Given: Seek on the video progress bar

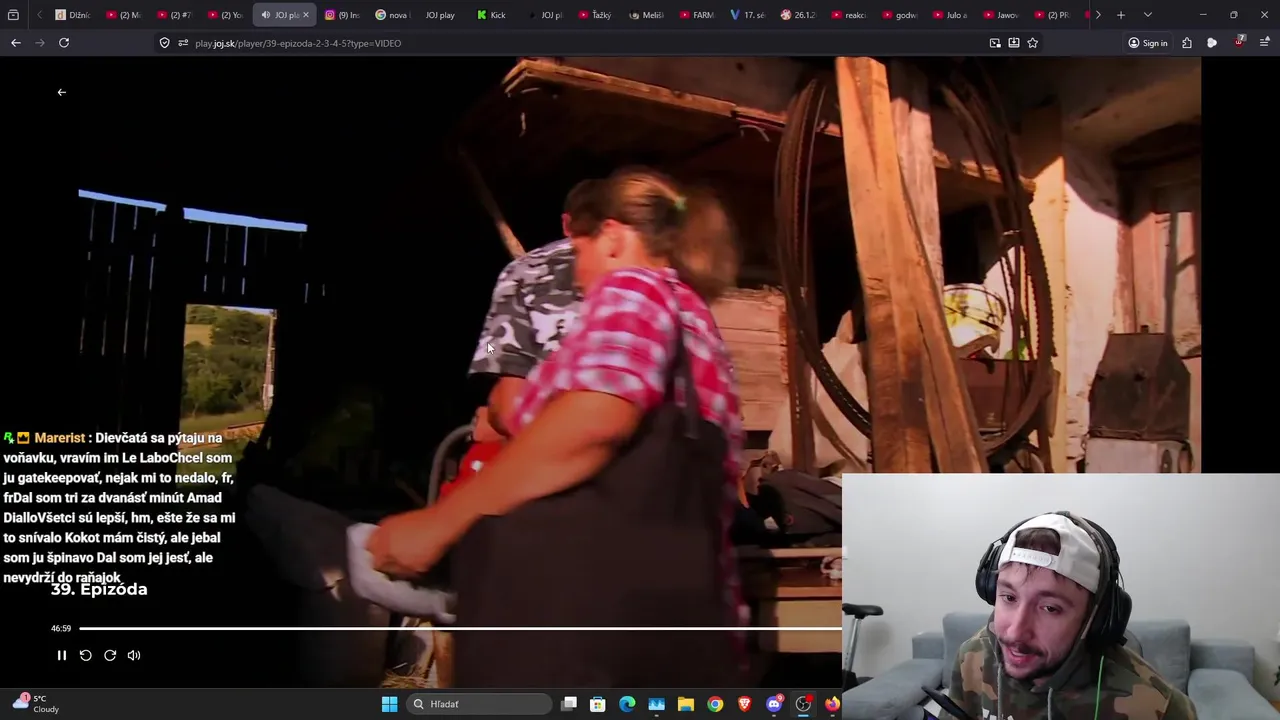Looking at the screenshot, I should (460, 628).
